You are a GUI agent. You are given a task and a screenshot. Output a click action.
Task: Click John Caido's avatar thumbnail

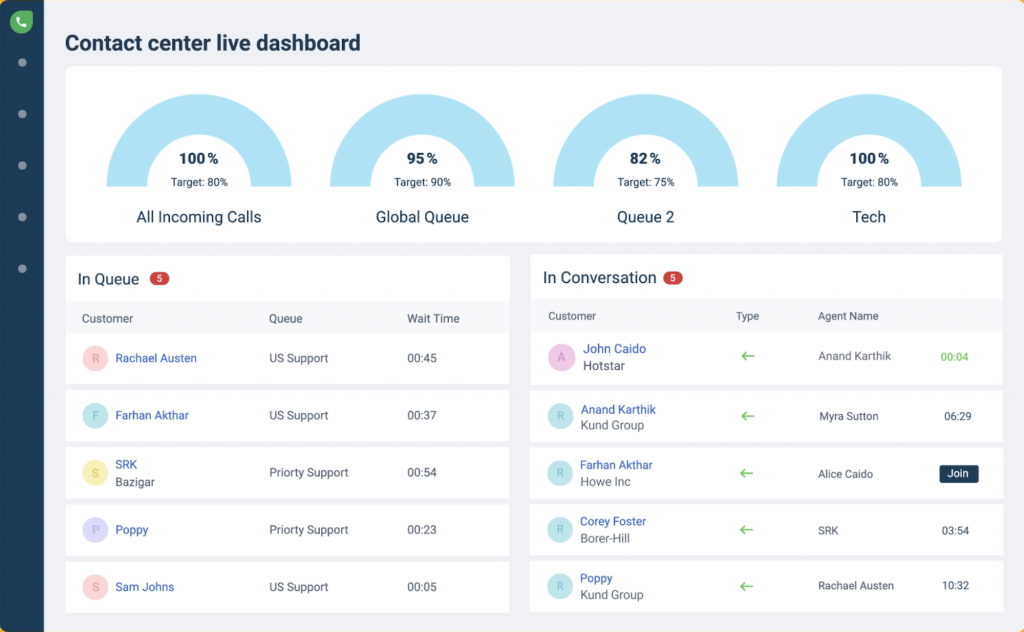click(x=560, y=356)
